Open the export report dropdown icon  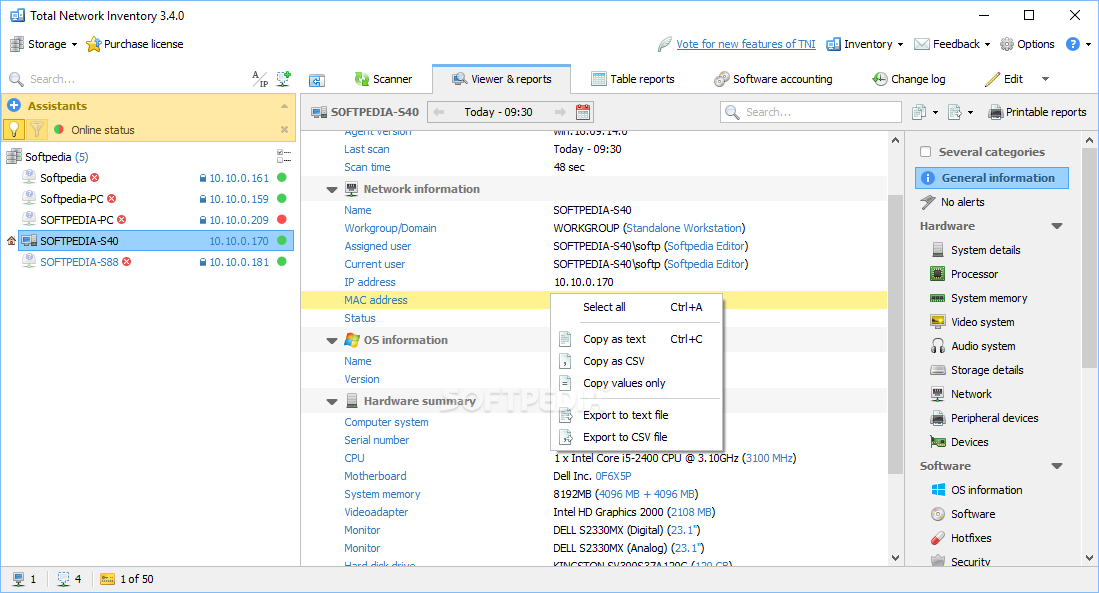[960, 112]
